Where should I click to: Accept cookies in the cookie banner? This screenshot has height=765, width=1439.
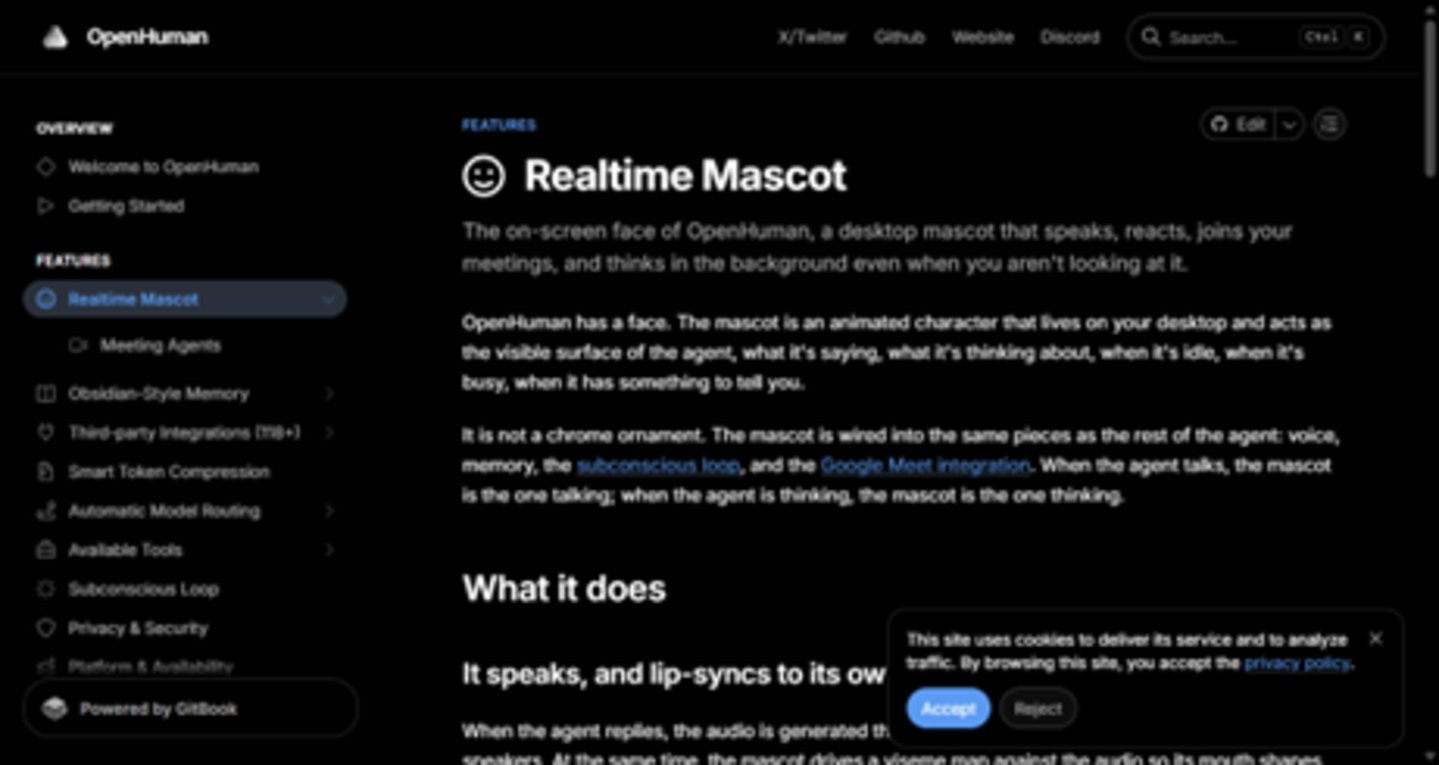948,708
